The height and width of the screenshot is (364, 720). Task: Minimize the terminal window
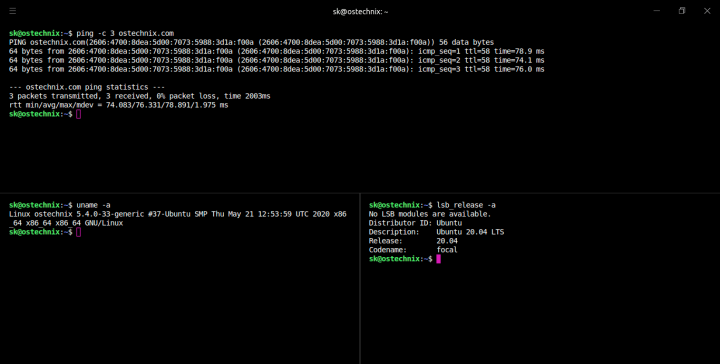[657, 11]
